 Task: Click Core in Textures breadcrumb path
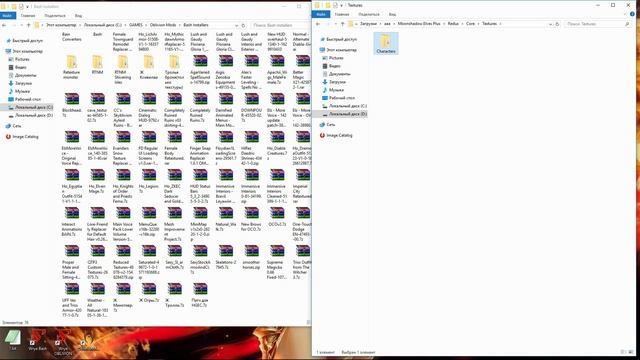470,24
